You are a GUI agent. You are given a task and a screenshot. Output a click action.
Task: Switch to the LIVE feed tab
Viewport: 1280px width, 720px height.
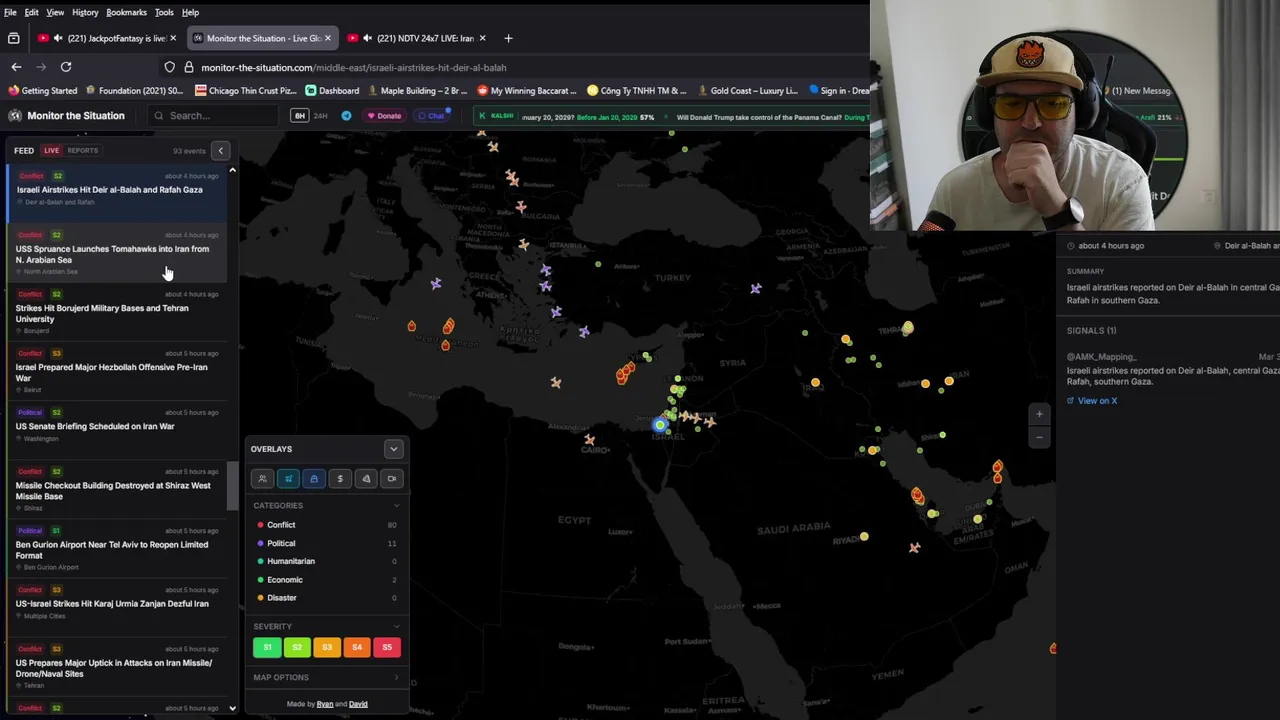point(51,151)
